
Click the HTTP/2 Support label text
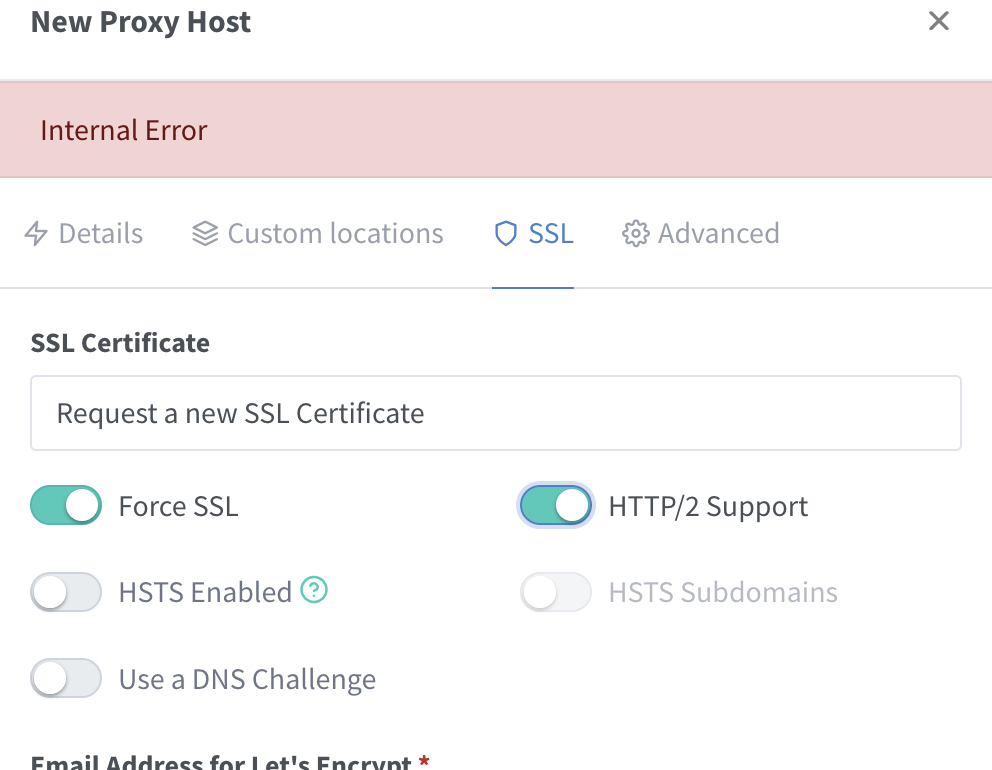pos(708,507)
